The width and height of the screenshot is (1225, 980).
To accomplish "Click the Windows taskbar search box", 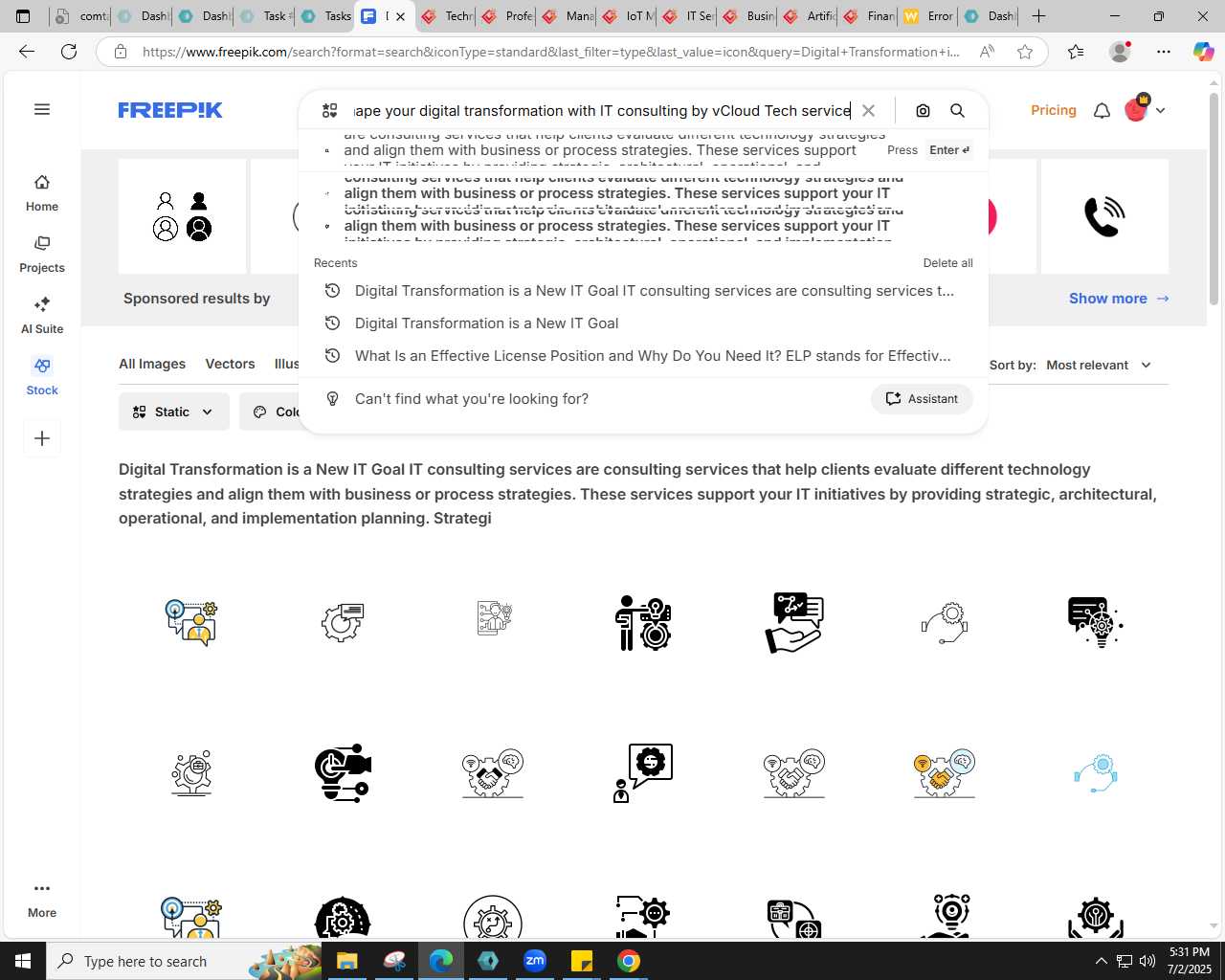I will [x=185, y=961].
